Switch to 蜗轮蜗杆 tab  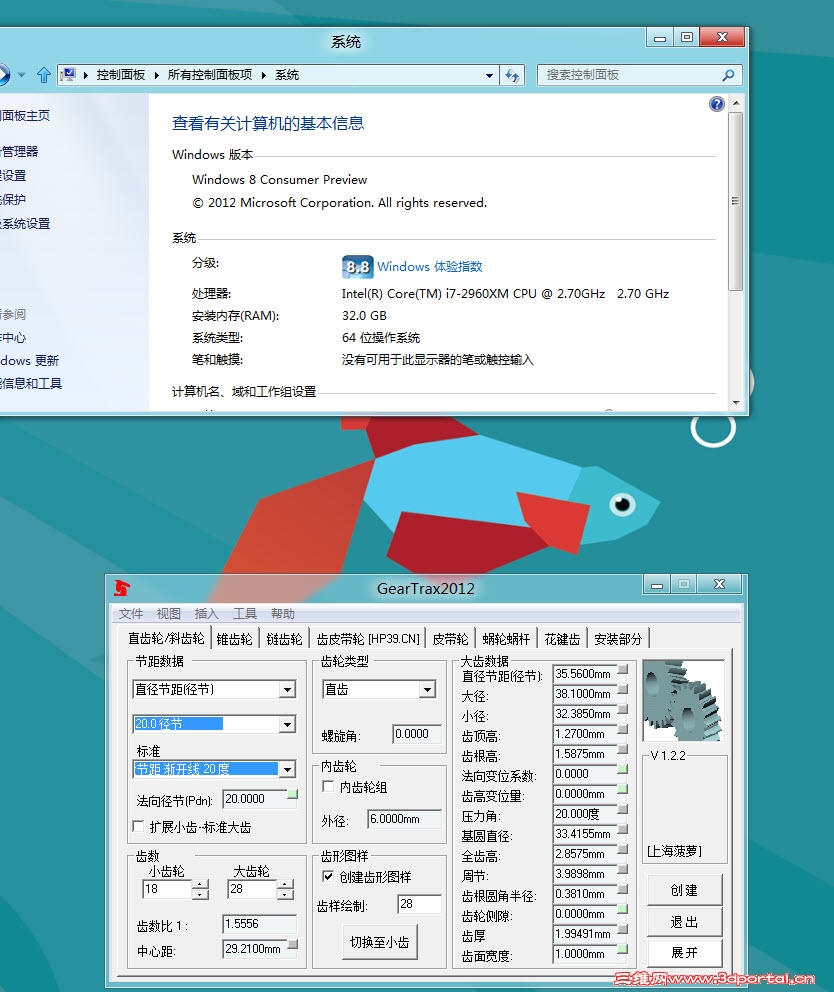coord(506,639)
